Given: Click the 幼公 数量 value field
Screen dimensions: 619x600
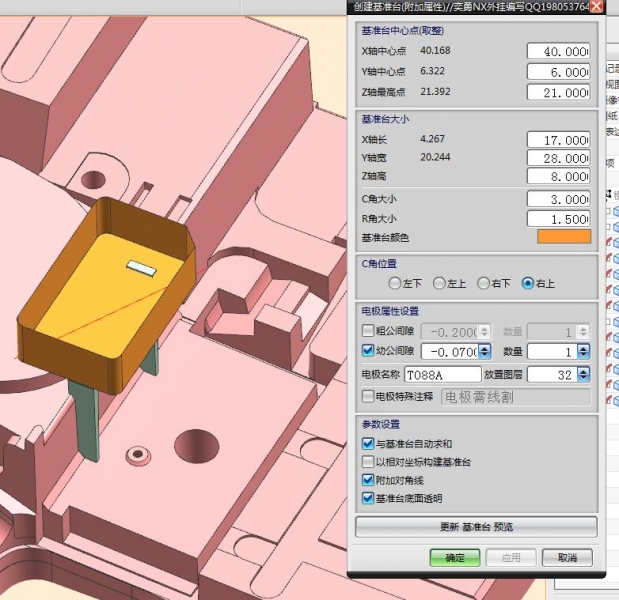Looking at the screenshot, I should 552,351.
